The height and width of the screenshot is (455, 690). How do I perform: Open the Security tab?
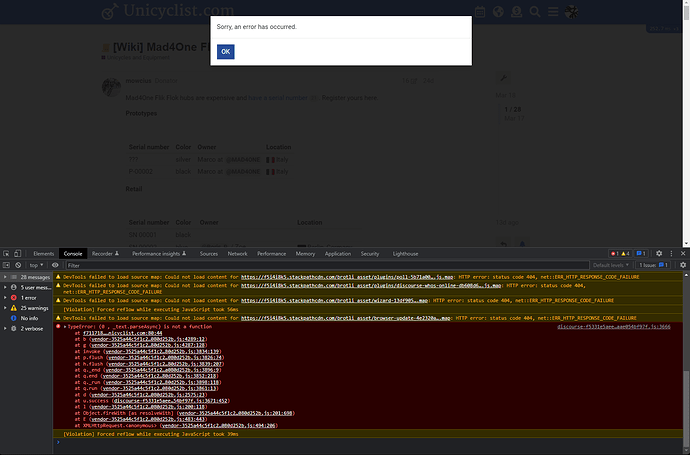click(x=370, y=254)
